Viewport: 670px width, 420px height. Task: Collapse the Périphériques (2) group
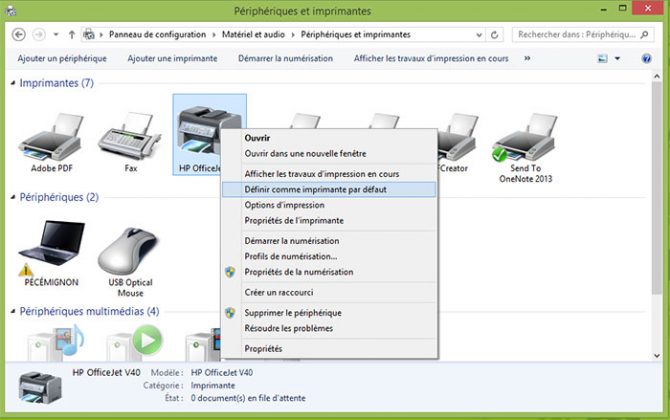pos(13,197)
